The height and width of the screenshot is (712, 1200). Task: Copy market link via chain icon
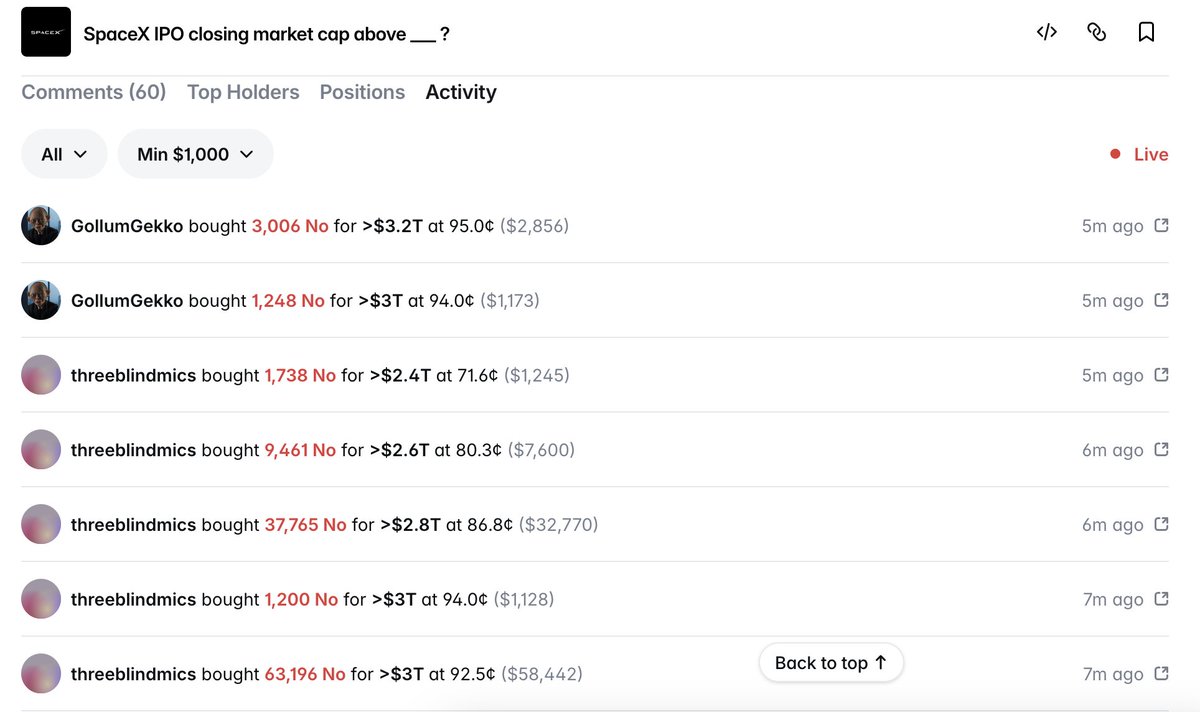point(1096,32)
